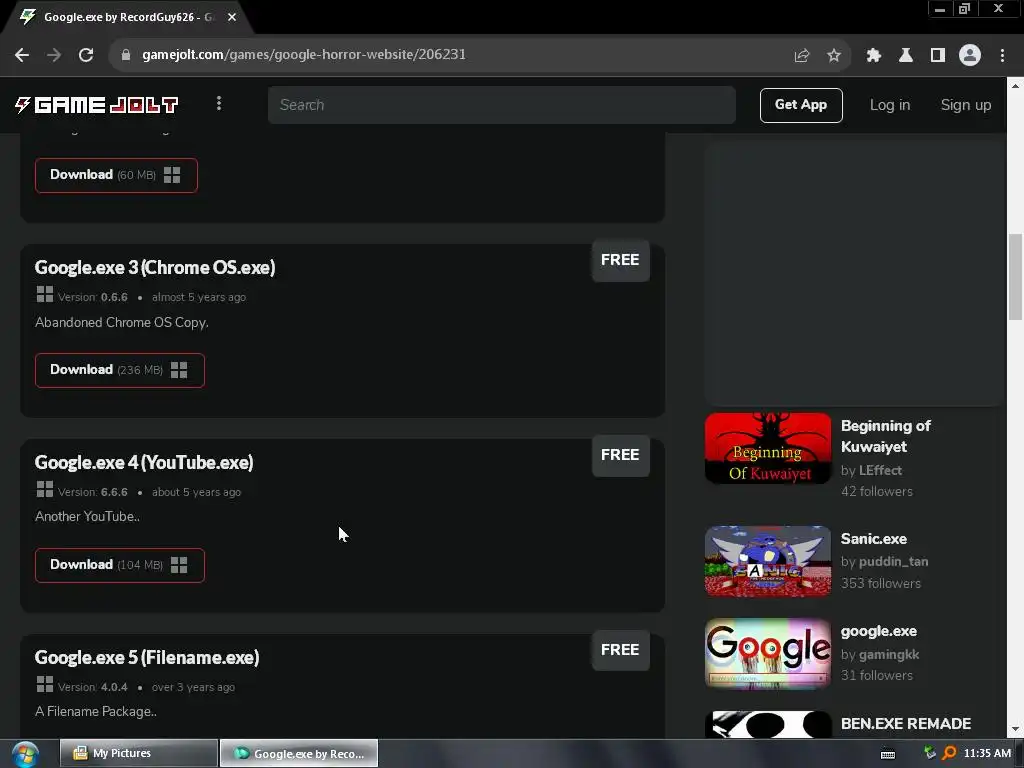The width and height of the screenshot is (1024, 768).
Task: Click the scrollbar up arrow
Action: [1016, 85]
